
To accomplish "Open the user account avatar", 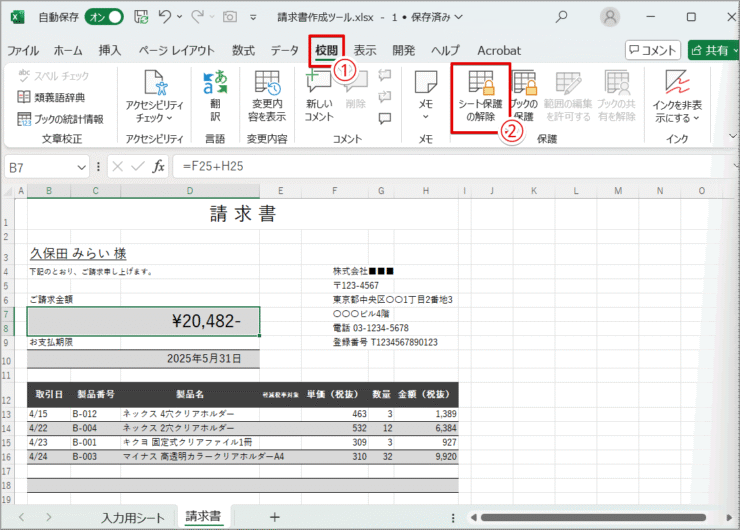I will [x=610, y=17].
